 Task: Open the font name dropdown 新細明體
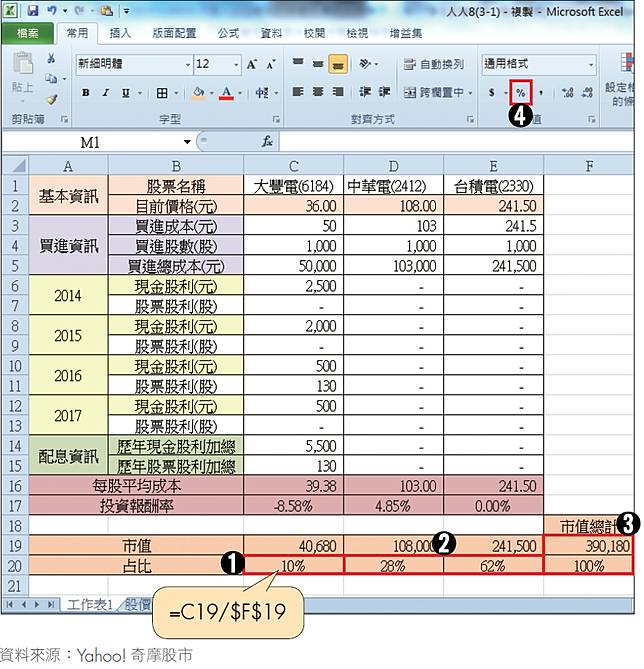point(187,65)
